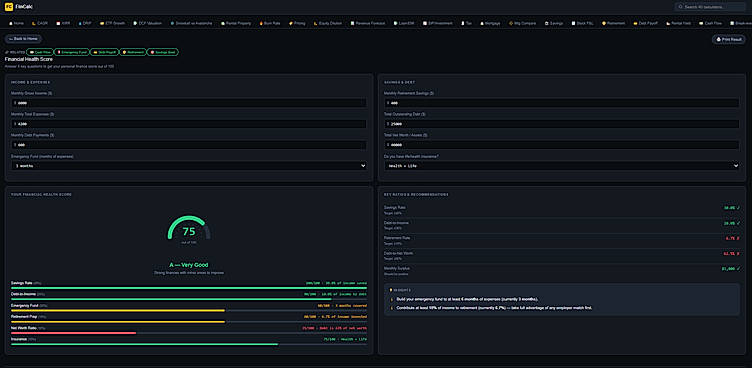Click the Back to Home button

(23, 39)
